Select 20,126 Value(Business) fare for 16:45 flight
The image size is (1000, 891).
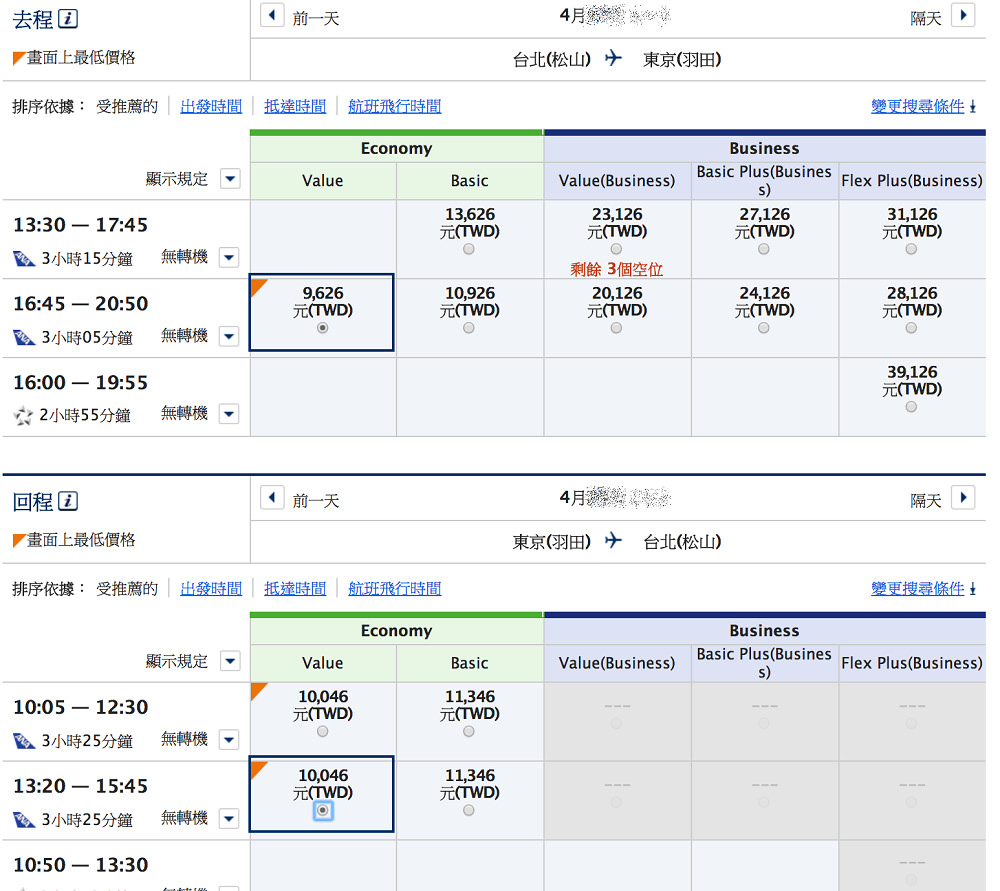click(x=616, y=328)
